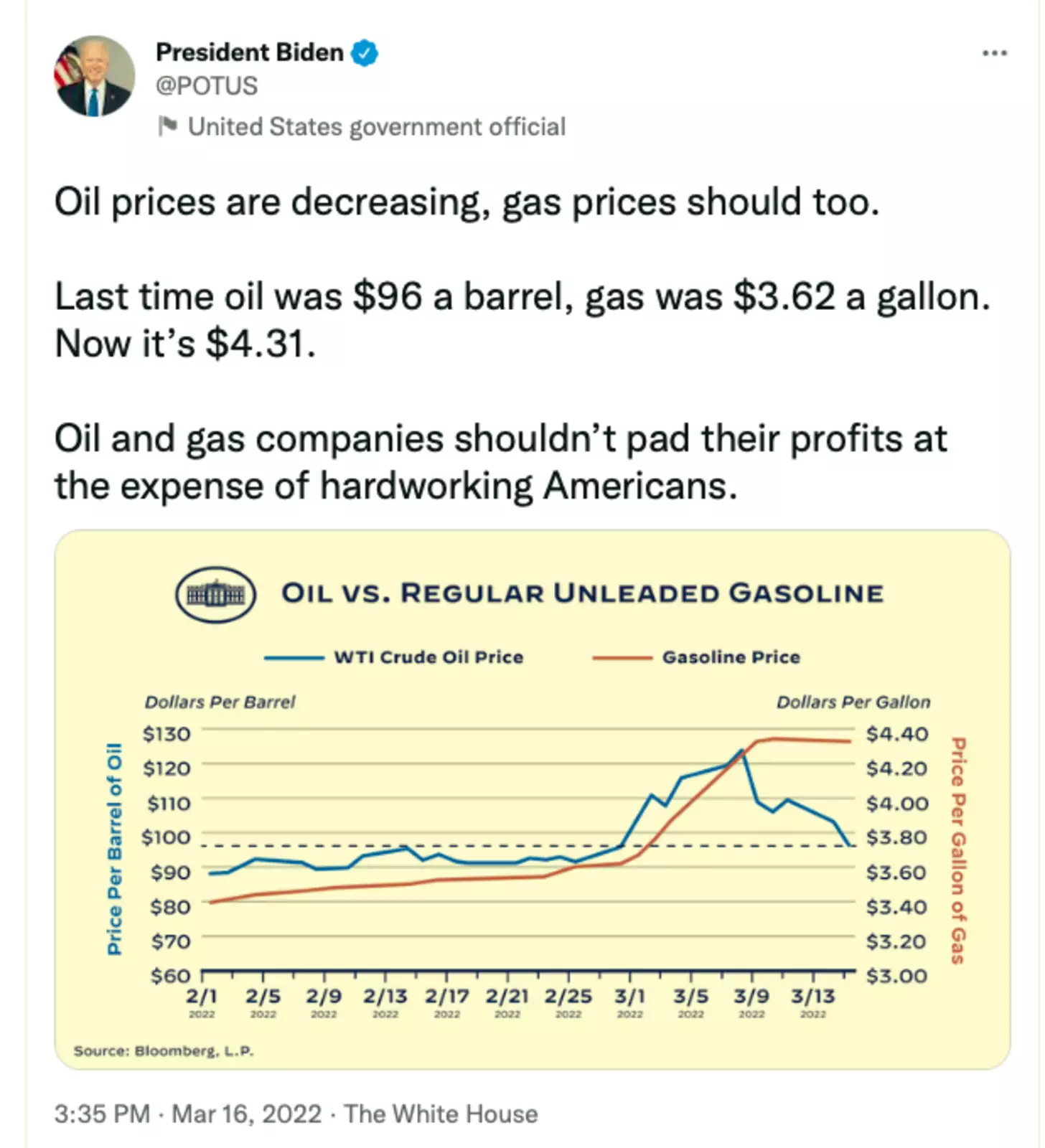The height and width of the screenshot is (1148, 1045).
Task: Click the Price Per Gallon of Gas axis label
Action: tap(959, 850)
